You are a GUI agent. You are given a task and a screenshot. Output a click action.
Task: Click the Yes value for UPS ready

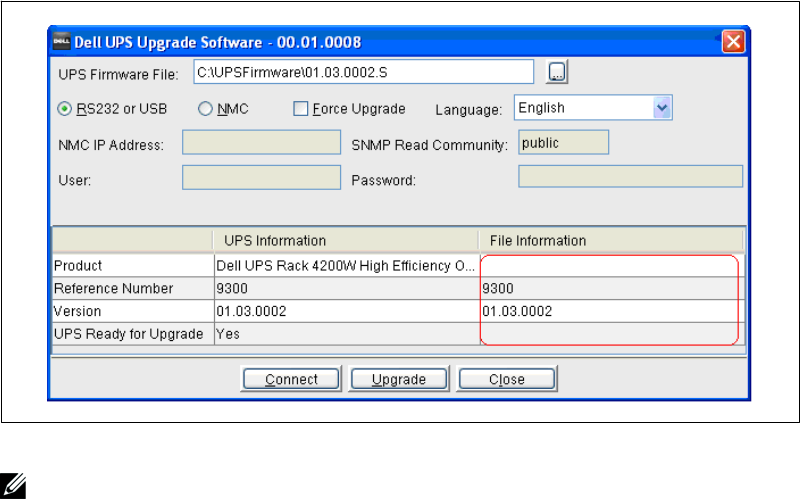click(347, 334)
